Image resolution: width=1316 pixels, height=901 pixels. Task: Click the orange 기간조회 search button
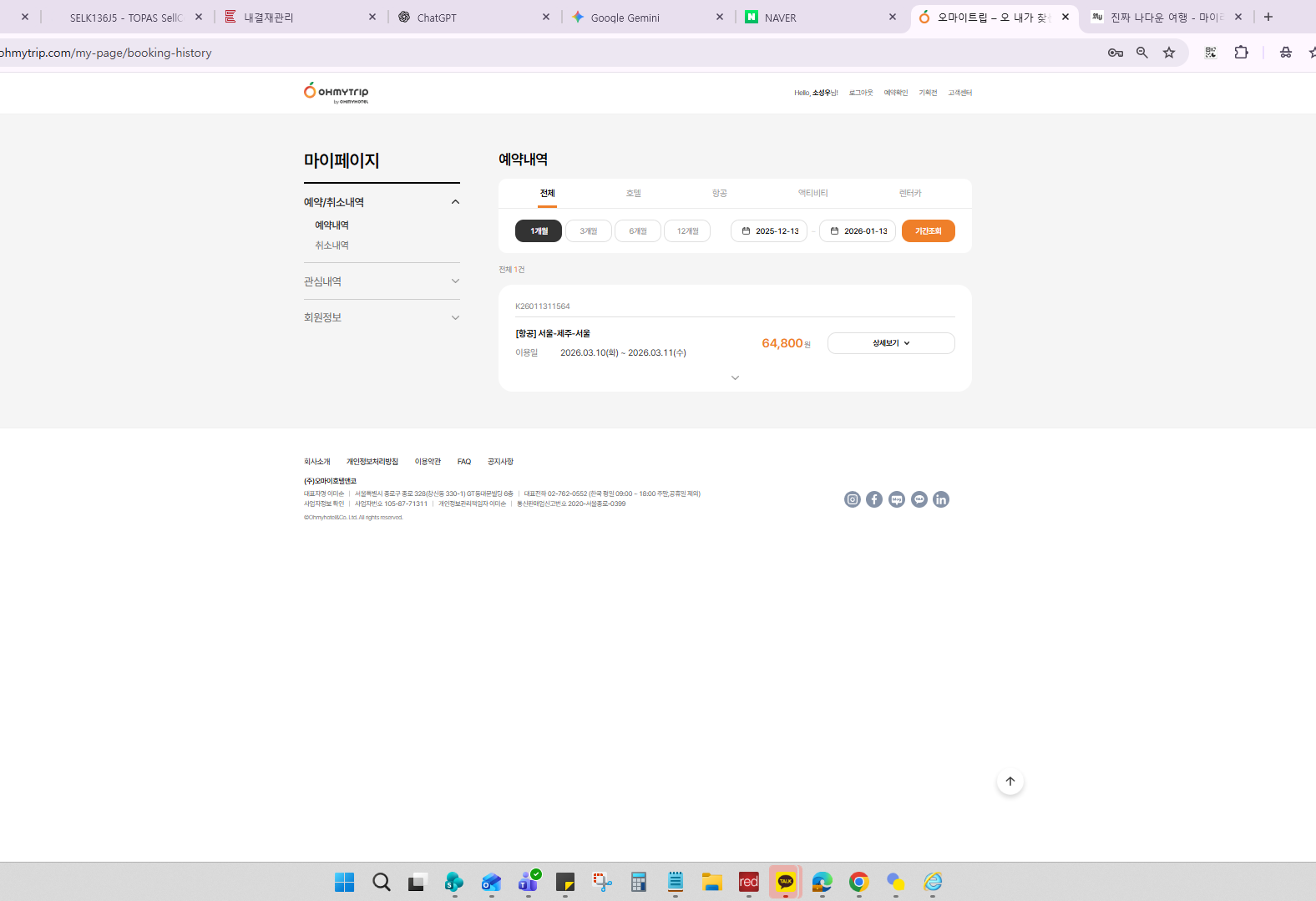tap(929, 231)
